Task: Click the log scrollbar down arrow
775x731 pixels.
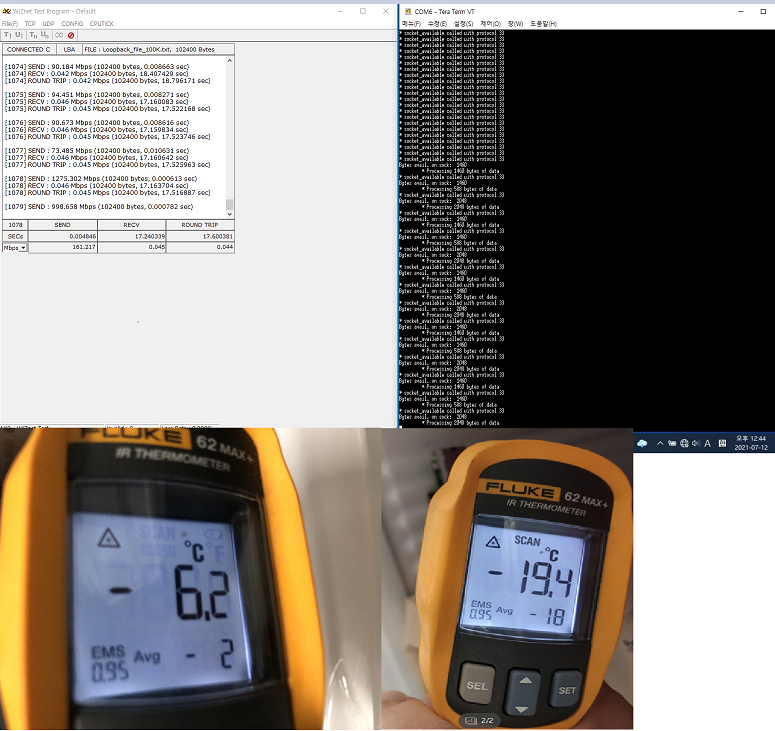Action: (229, 214)
